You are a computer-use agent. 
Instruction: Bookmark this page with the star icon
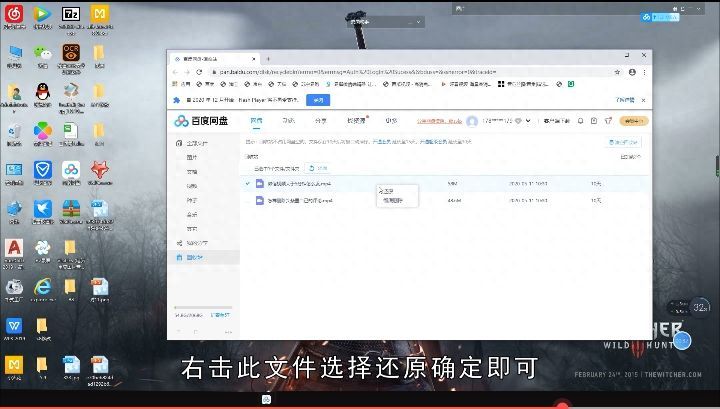pyautogui.click(x=617, y=72)
